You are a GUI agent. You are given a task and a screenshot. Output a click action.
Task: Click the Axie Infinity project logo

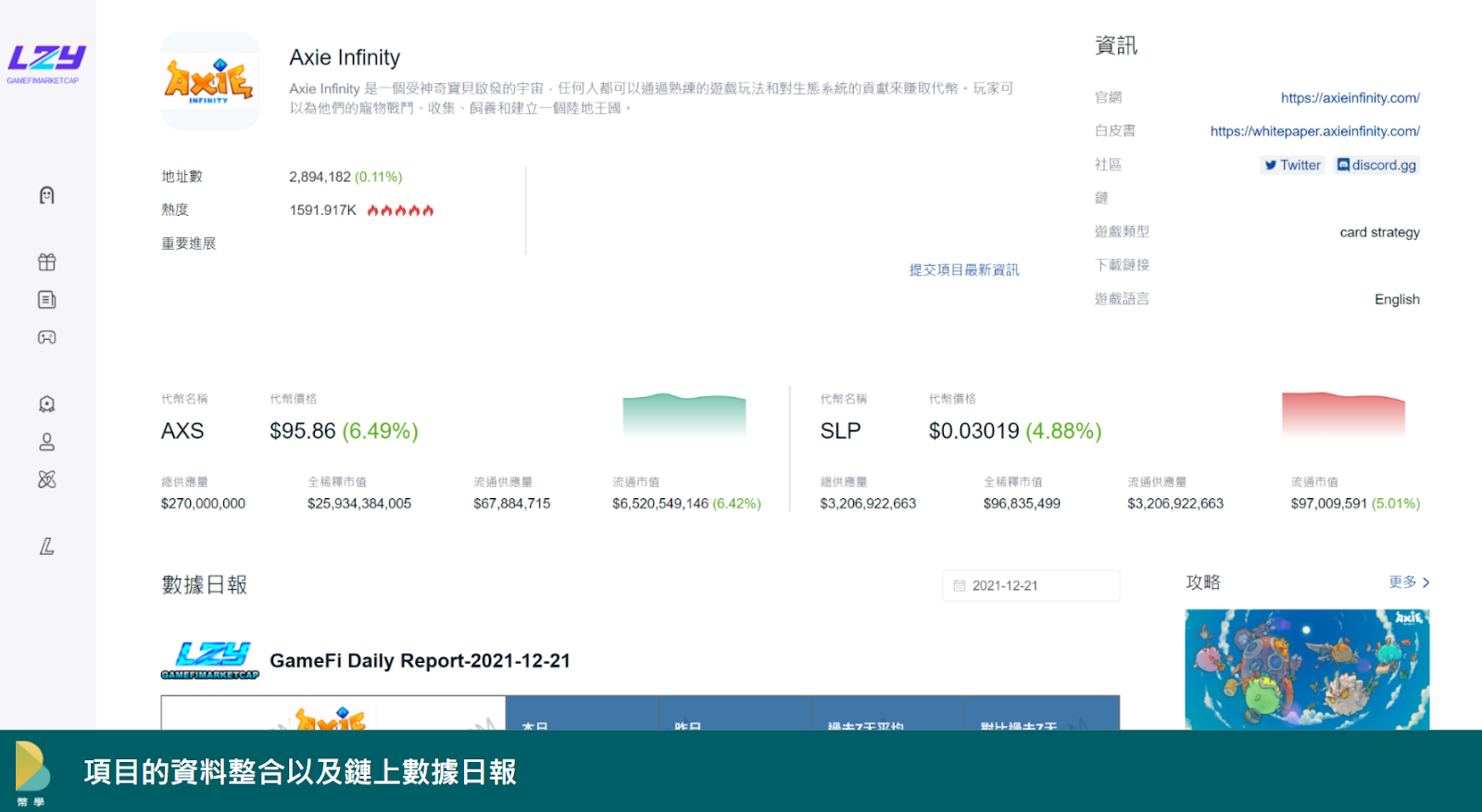coord(209,81)
